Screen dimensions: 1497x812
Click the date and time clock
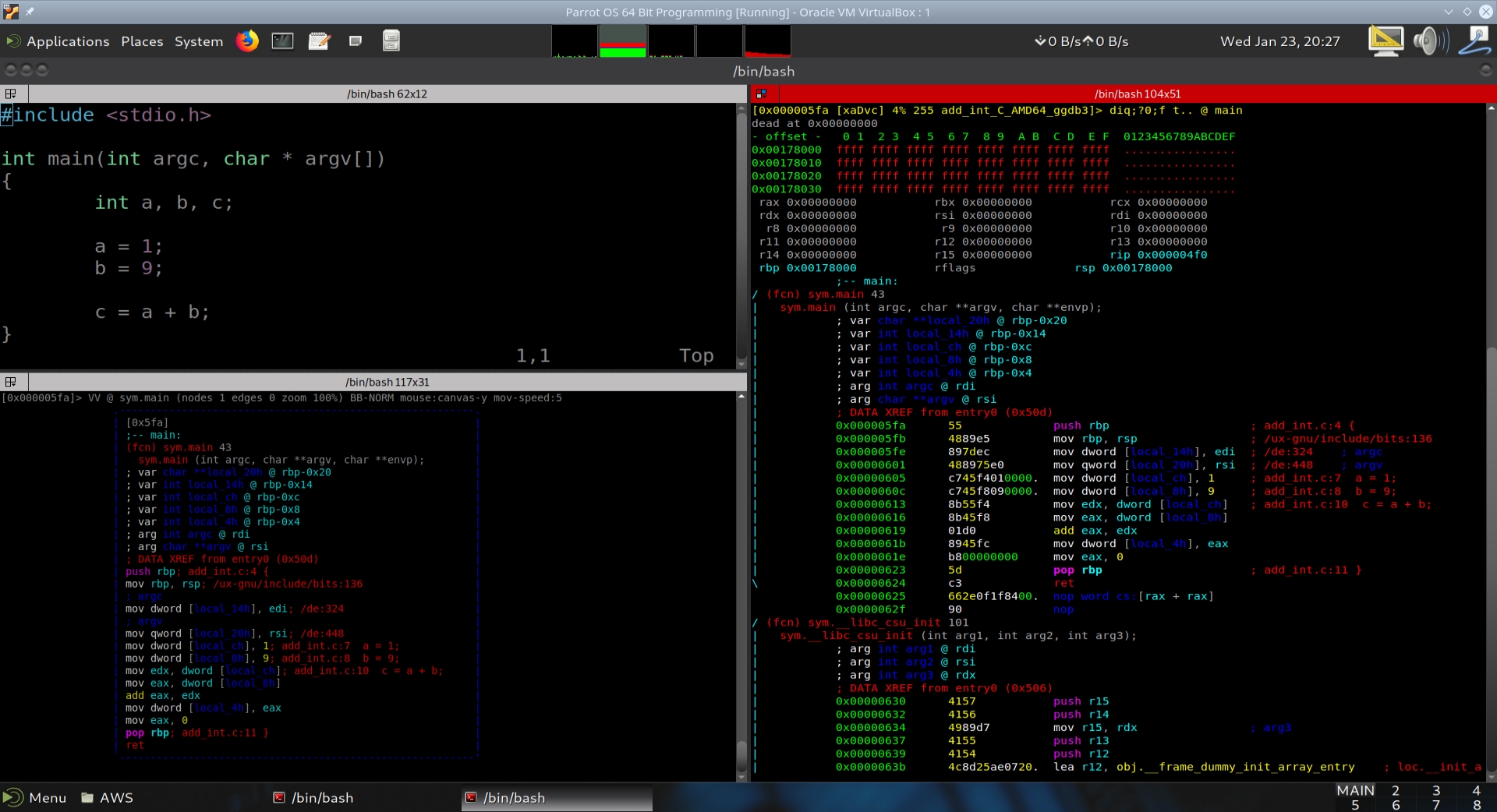coord(1279,41)
